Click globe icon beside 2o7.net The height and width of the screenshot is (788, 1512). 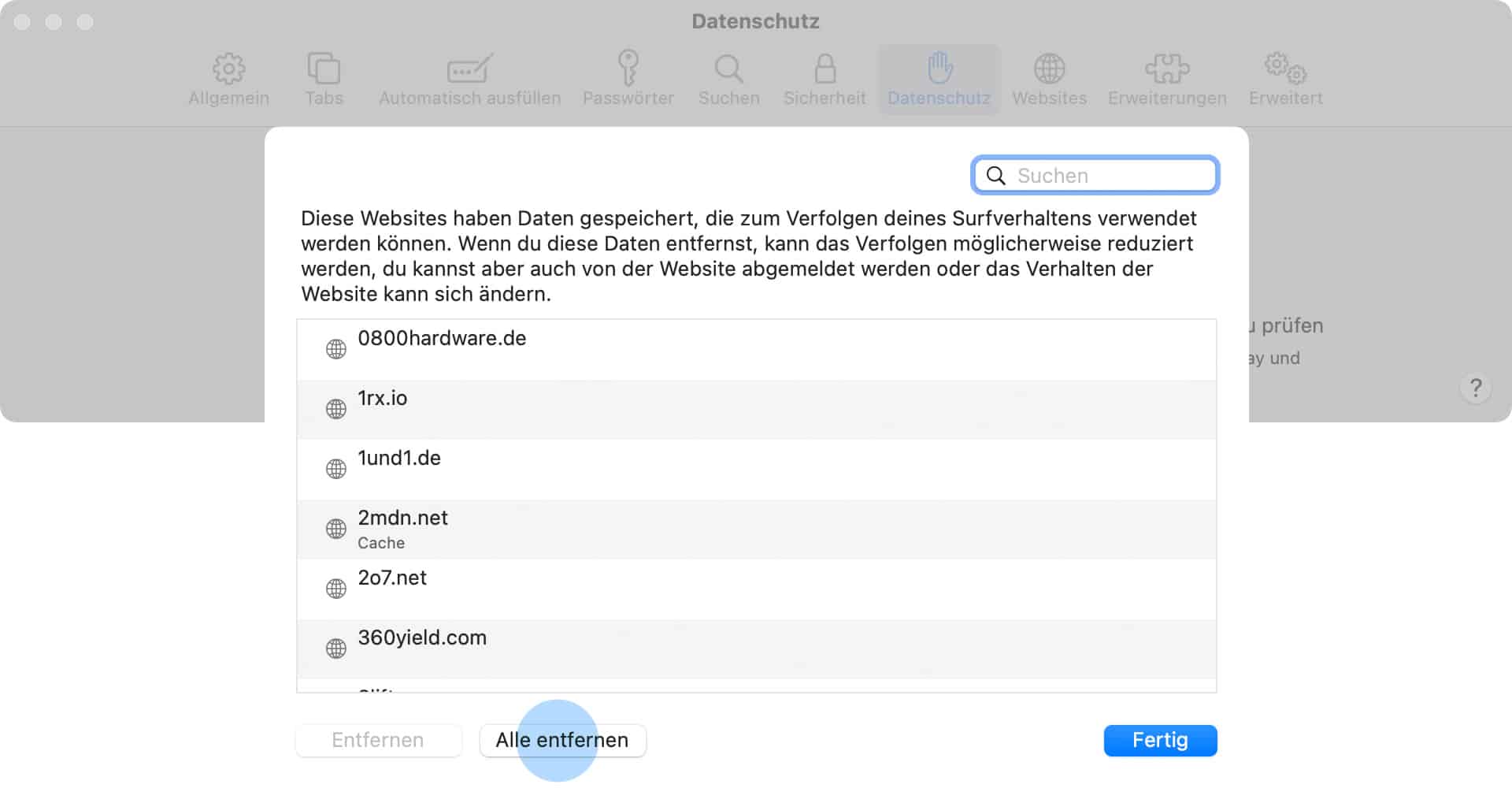(x=336, y=589)
